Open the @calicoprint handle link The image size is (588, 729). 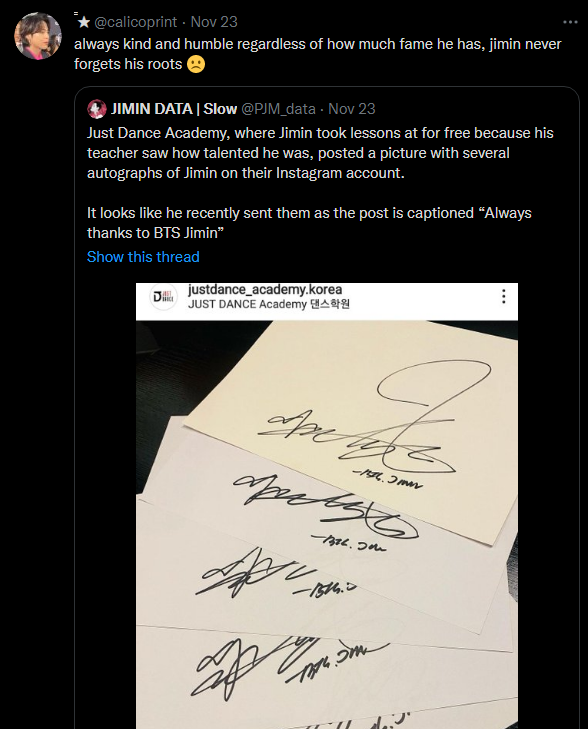tap(135, 22)
